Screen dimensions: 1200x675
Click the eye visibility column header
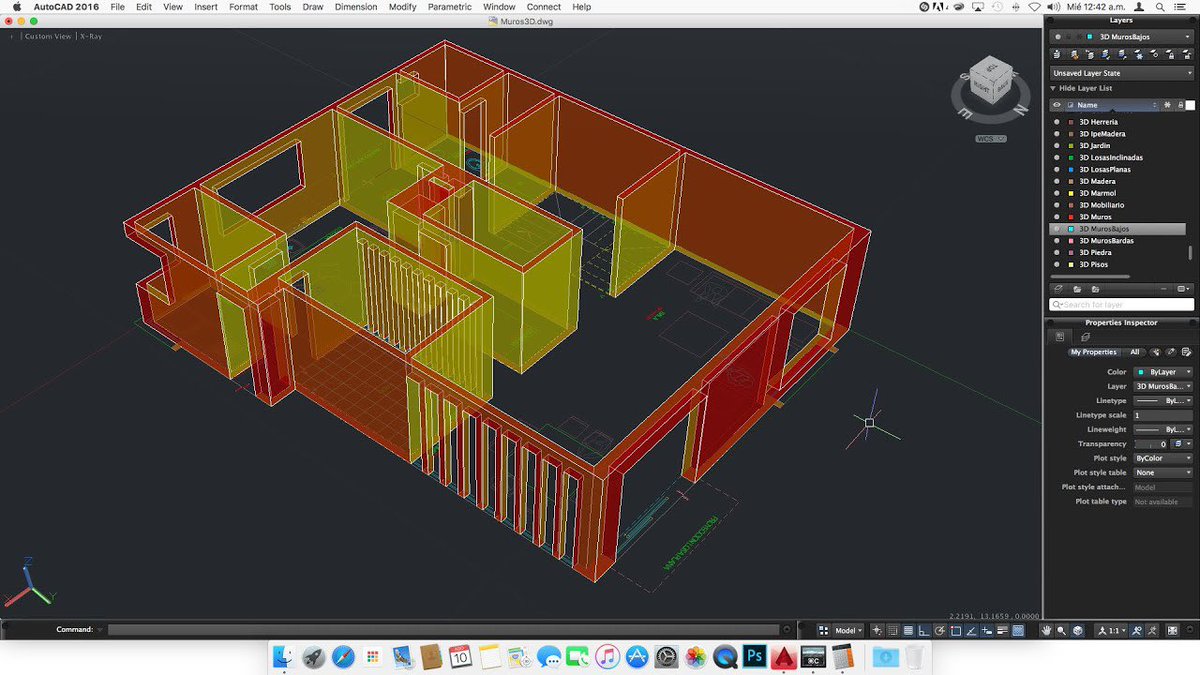[x=1056, y=105]
